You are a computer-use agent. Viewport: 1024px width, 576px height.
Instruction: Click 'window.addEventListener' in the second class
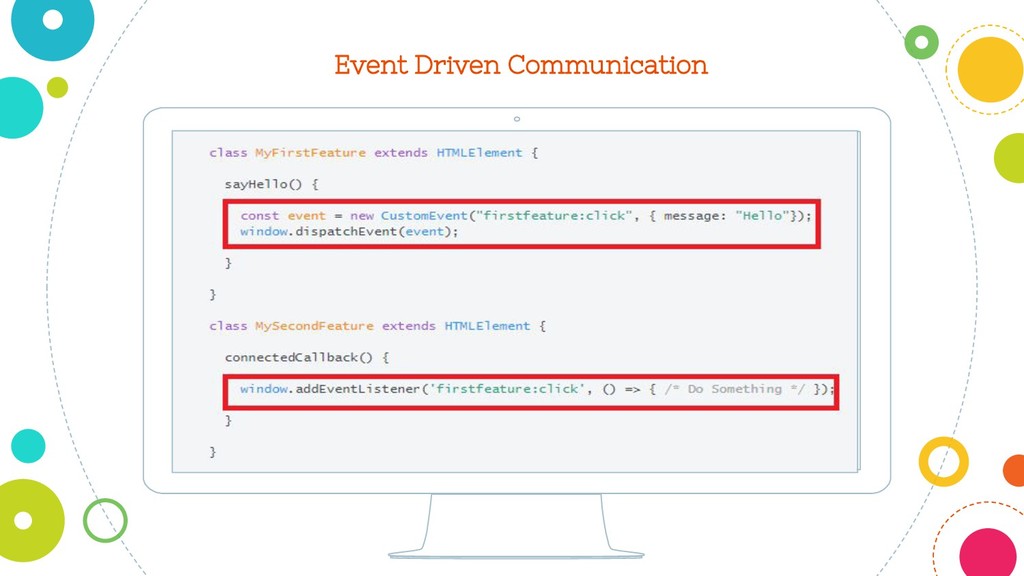pos(330,389)
